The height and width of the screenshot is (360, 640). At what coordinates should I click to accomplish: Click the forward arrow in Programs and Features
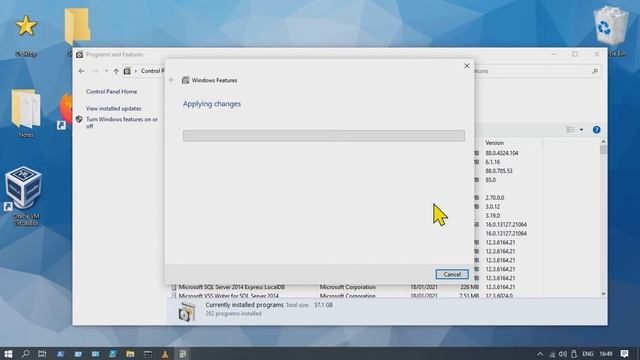click(95, 71)
